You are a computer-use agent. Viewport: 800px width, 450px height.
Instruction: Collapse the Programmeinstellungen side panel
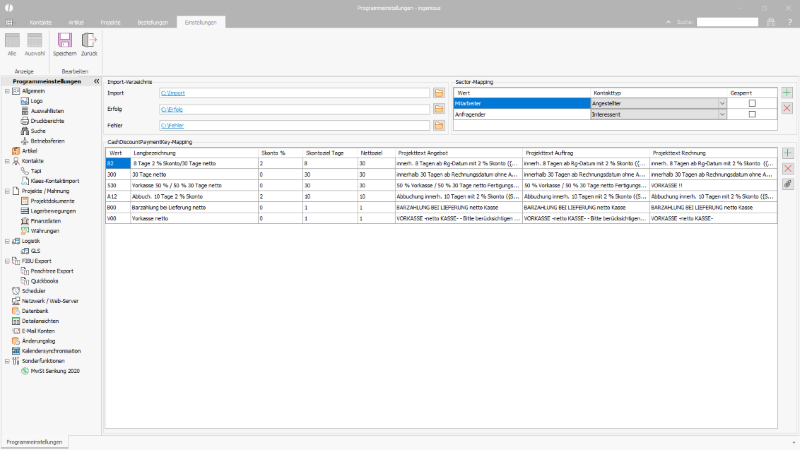[96, 81]
